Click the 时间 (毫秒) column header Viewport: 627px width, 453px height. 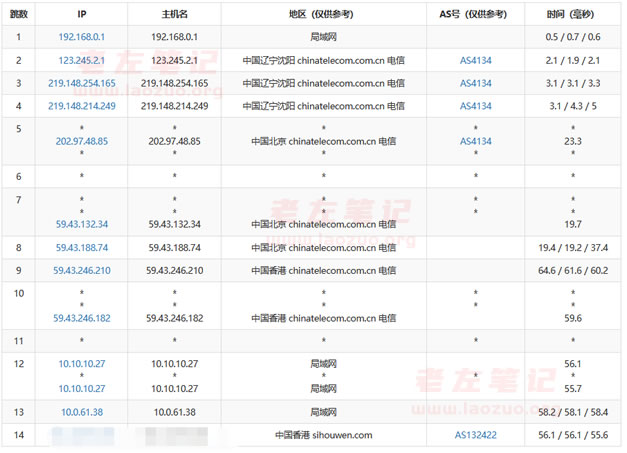[573, 15]
